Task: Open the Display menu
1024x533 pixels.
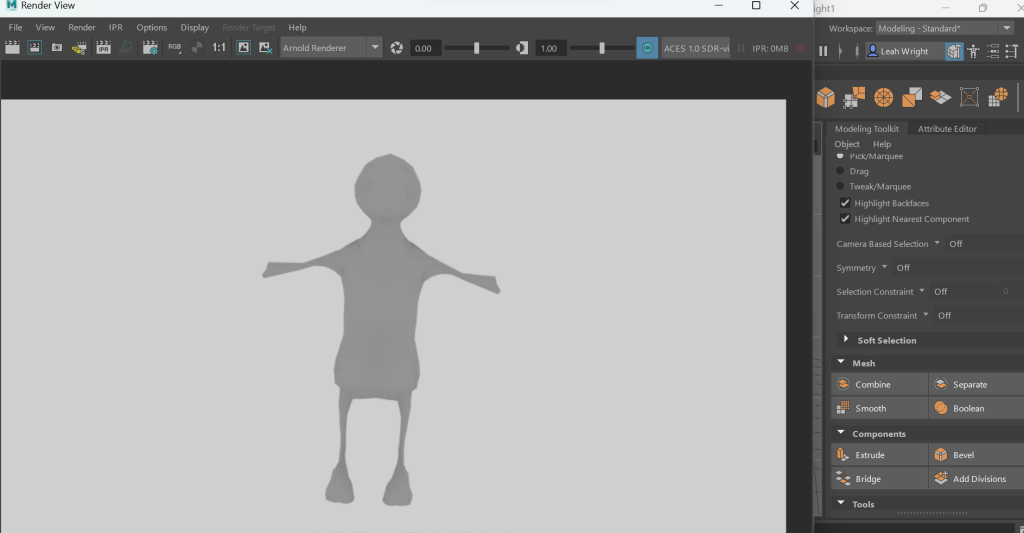Action: (x=195, y=27)
